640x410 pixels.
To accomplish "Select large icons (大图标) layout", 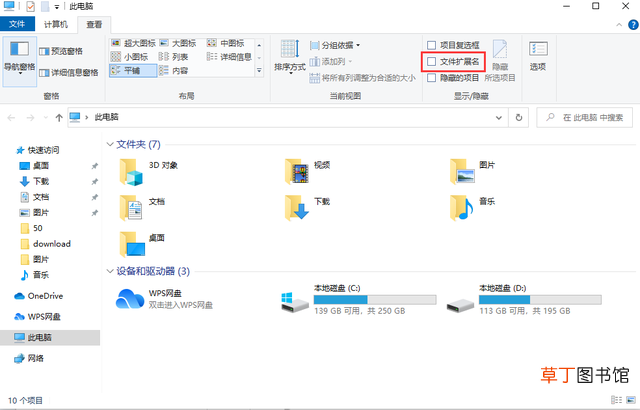I will (x=178, y=43).
